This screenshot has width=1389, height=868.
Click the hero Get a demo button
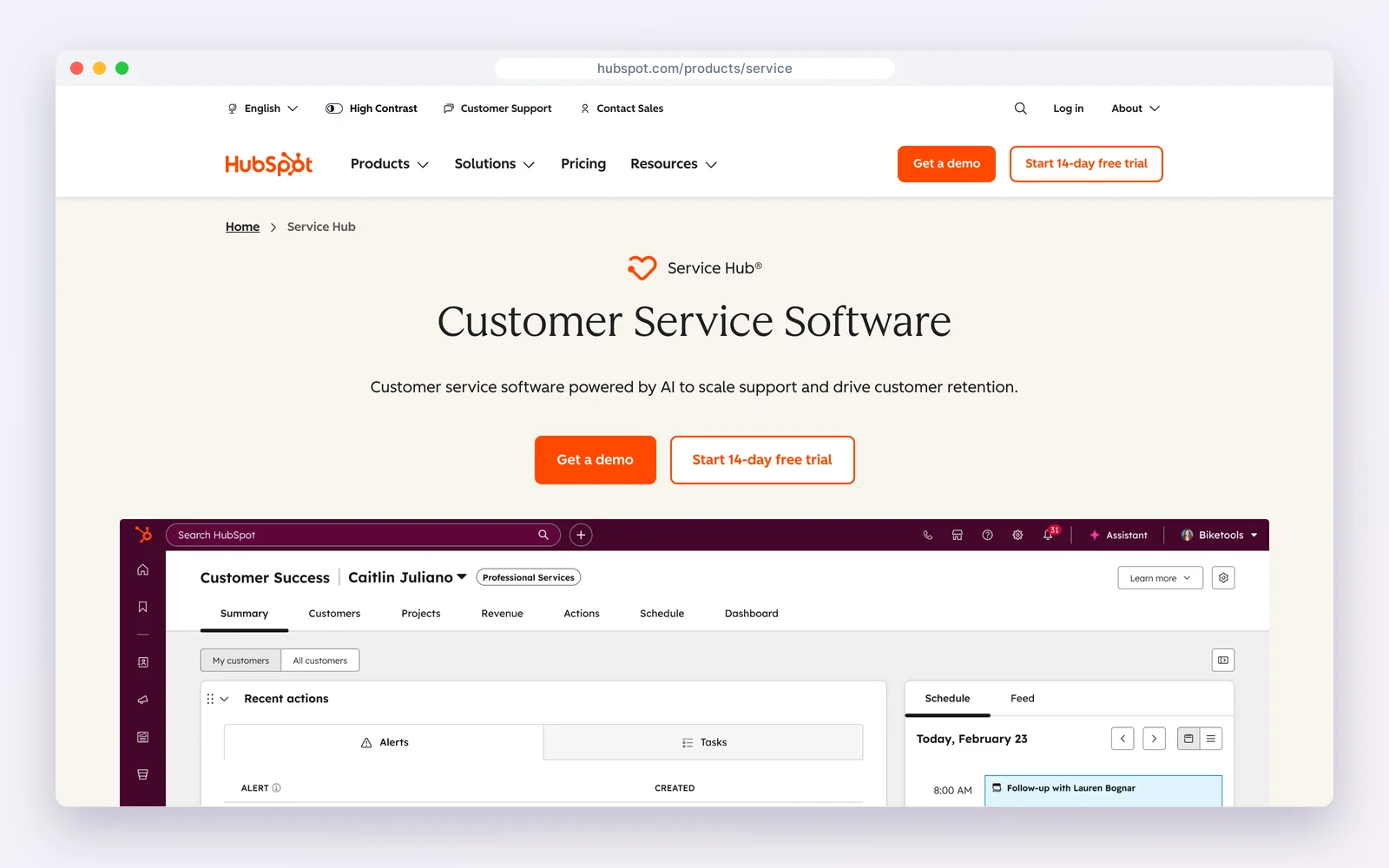tap(596, 460)
